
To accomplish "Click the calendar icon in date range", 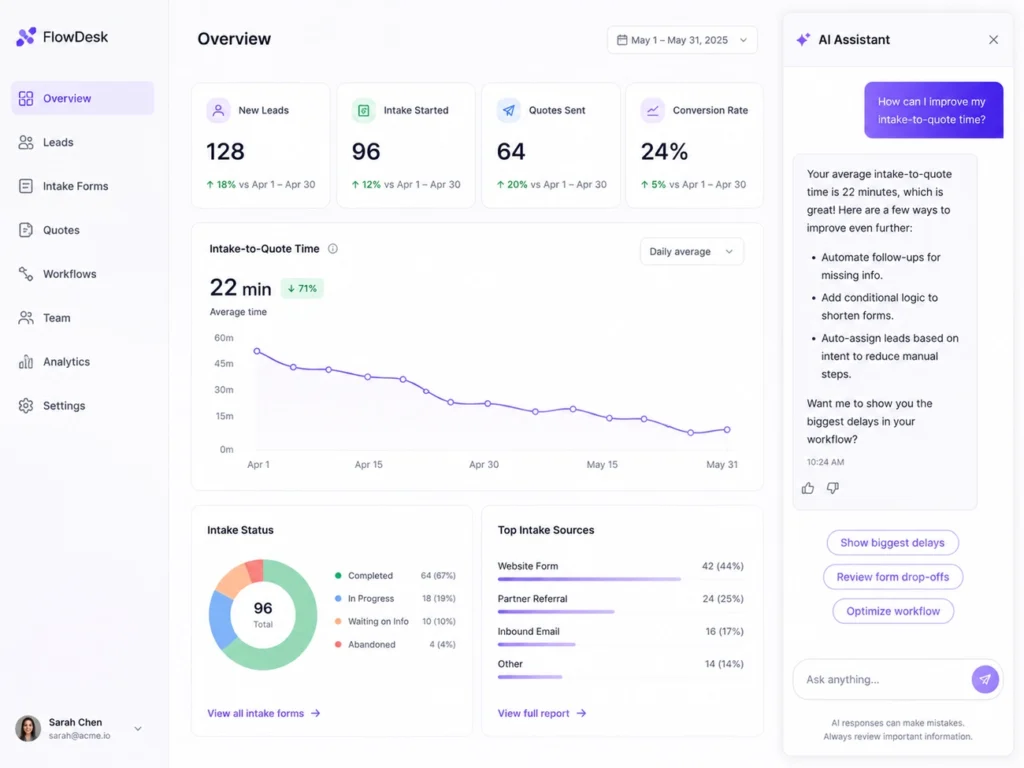I will [622, 40].
